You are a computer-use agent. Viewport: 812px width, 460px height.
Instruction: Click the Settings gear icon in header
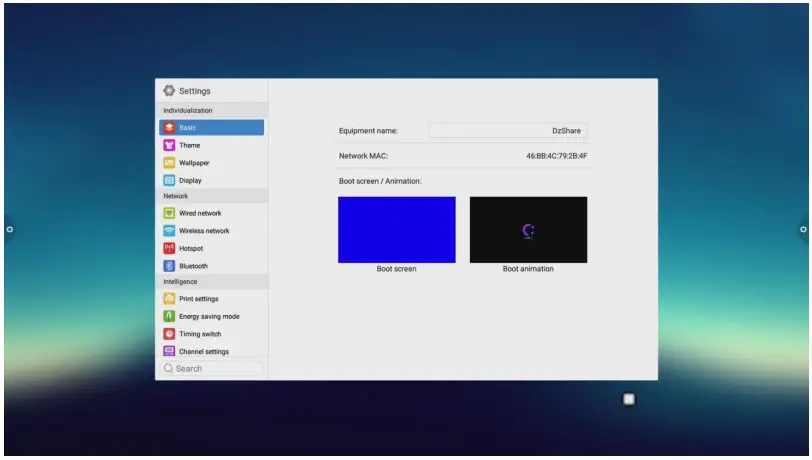169,91
